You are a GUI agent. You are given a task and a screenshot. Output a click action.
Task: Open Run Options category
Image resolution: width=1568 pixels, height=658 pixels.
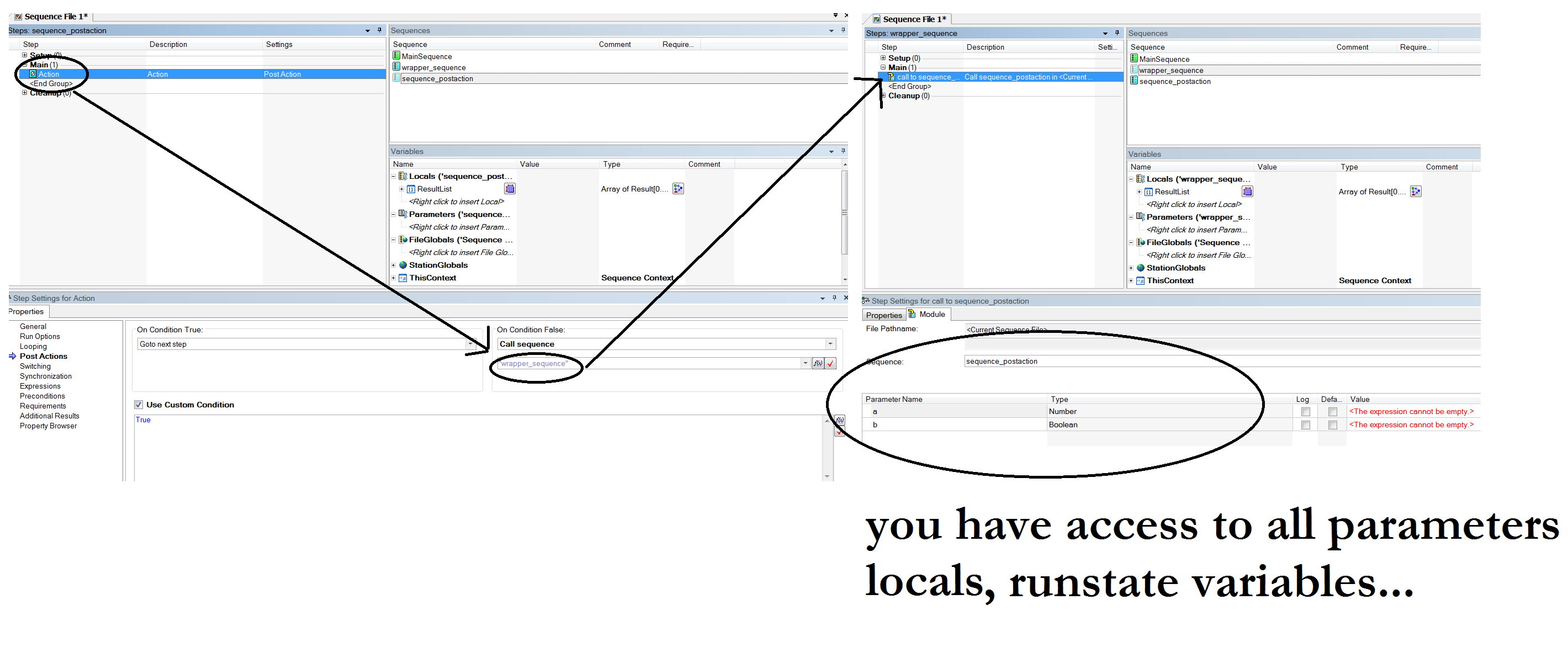(x=40, y=336)
